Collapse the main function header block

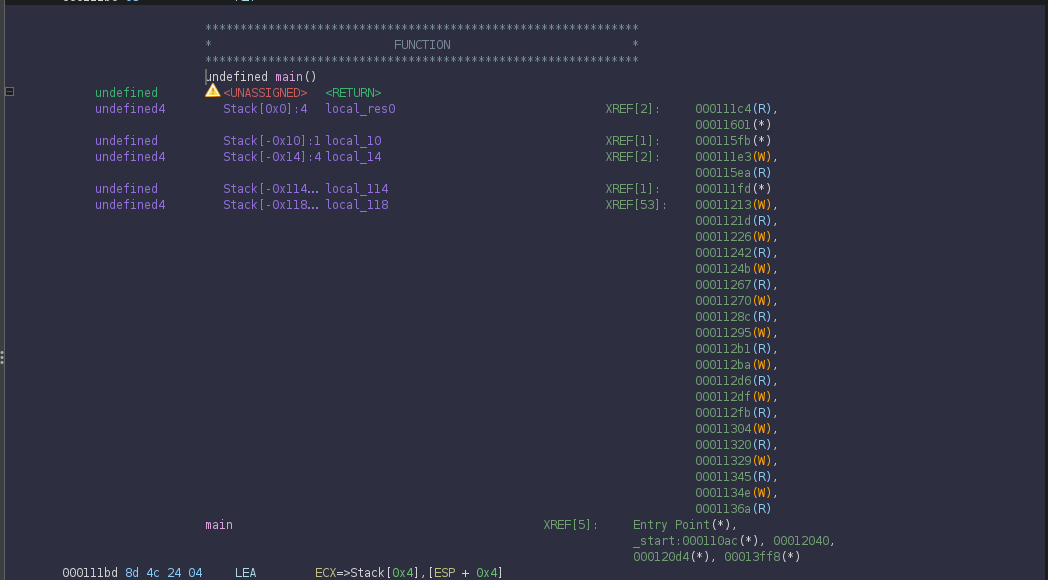pos(10,92)
